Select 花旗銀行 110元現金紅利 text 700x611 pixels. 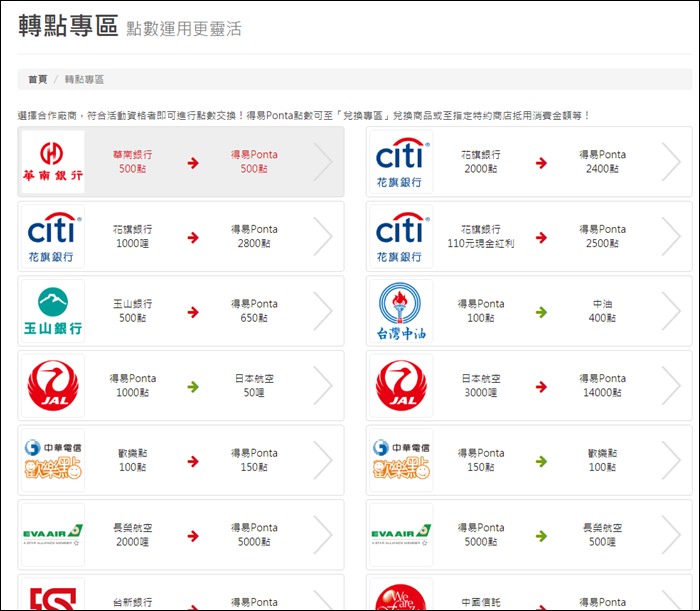[x=481, y=236]
